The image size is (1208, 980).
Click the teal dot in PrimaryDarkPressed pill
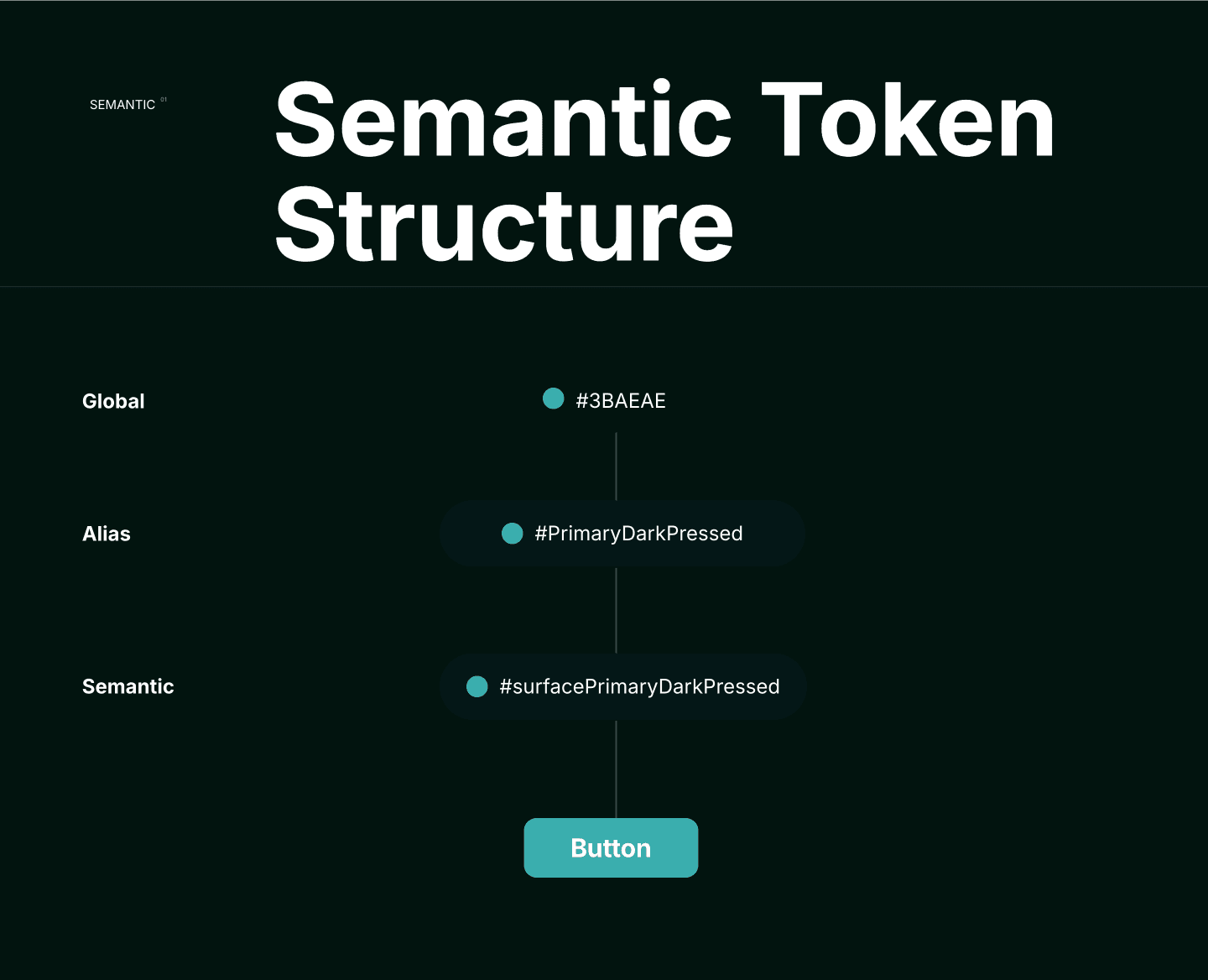point(513,534)
